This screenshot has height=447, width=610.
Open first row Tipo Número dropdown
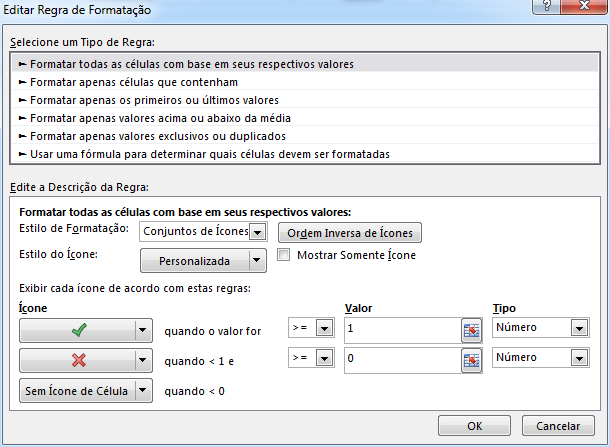pos(578,328)
